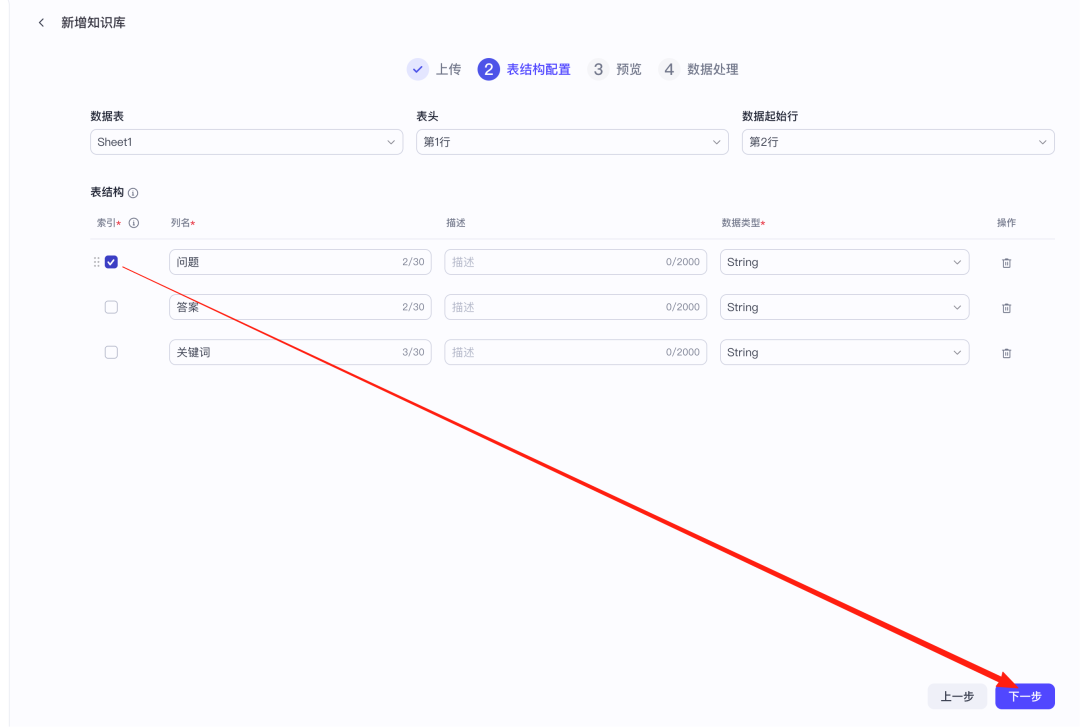The height and width of the screenshot is (727, 1080).
Task: Open the 数据表 Sheet1 dropdown
Action: coord(247,142)
